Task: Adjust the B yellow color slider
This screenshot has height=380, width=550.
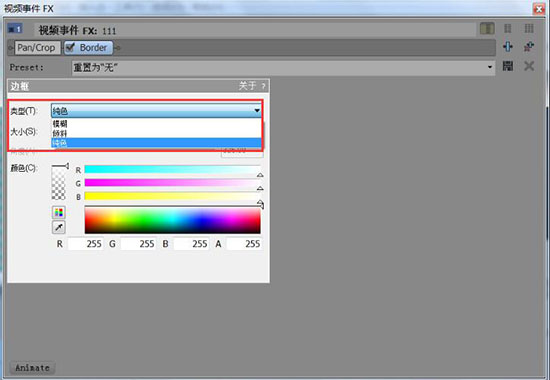Action: click(172, 196)
